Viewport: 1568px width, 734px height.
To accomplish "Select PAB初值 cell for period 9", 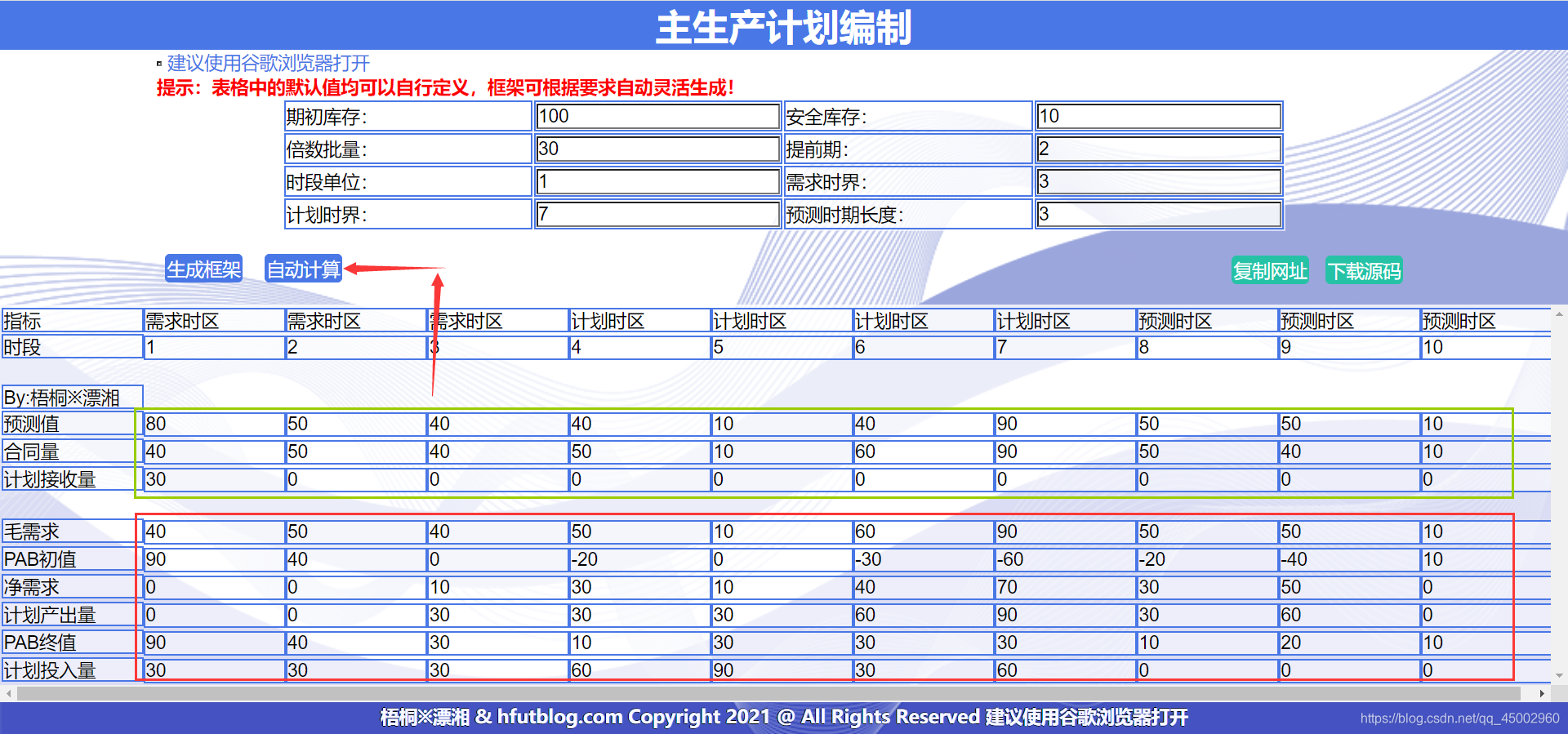I will [1350, 559].
